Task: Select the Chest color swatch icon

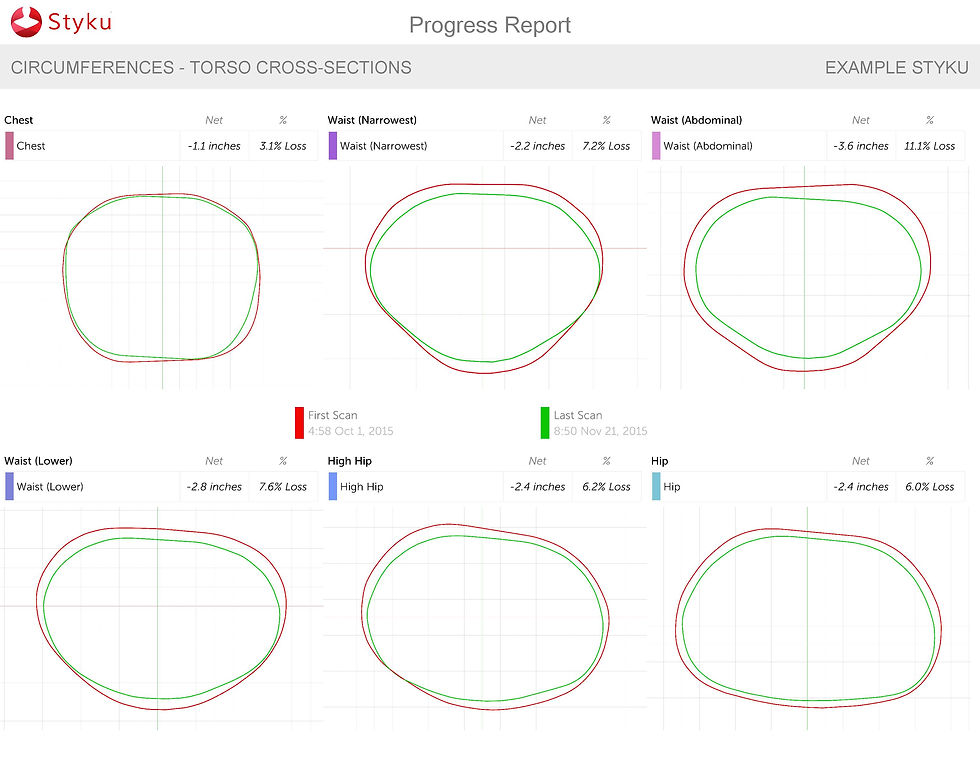Action: (x=10, y=146)
